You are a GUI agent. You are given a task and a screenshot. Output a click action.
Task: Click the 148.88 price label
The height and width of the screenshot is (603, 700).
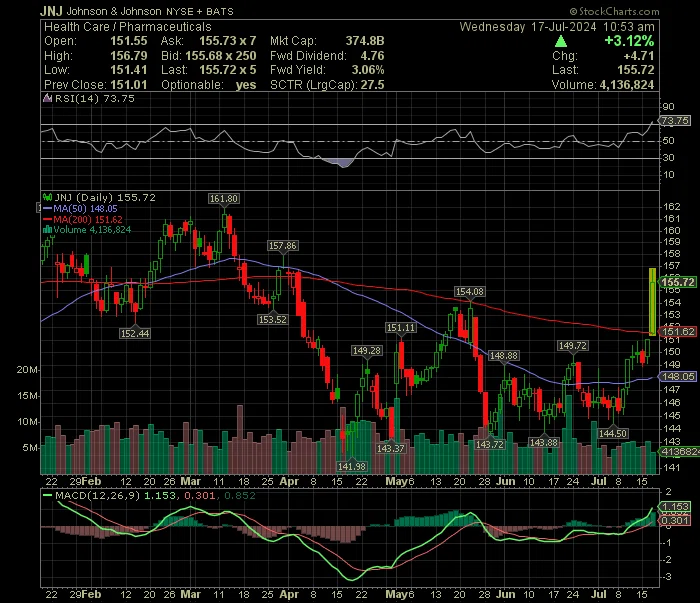click(x=504, y=355)
